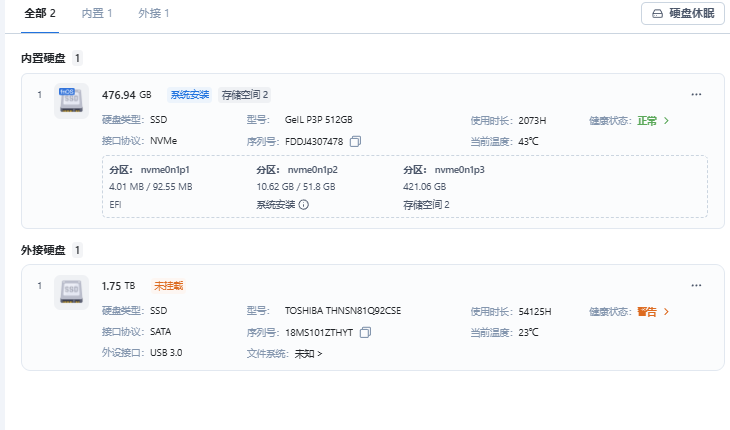Click the 正常 health status text
The image size is (730, 430).
647,121
